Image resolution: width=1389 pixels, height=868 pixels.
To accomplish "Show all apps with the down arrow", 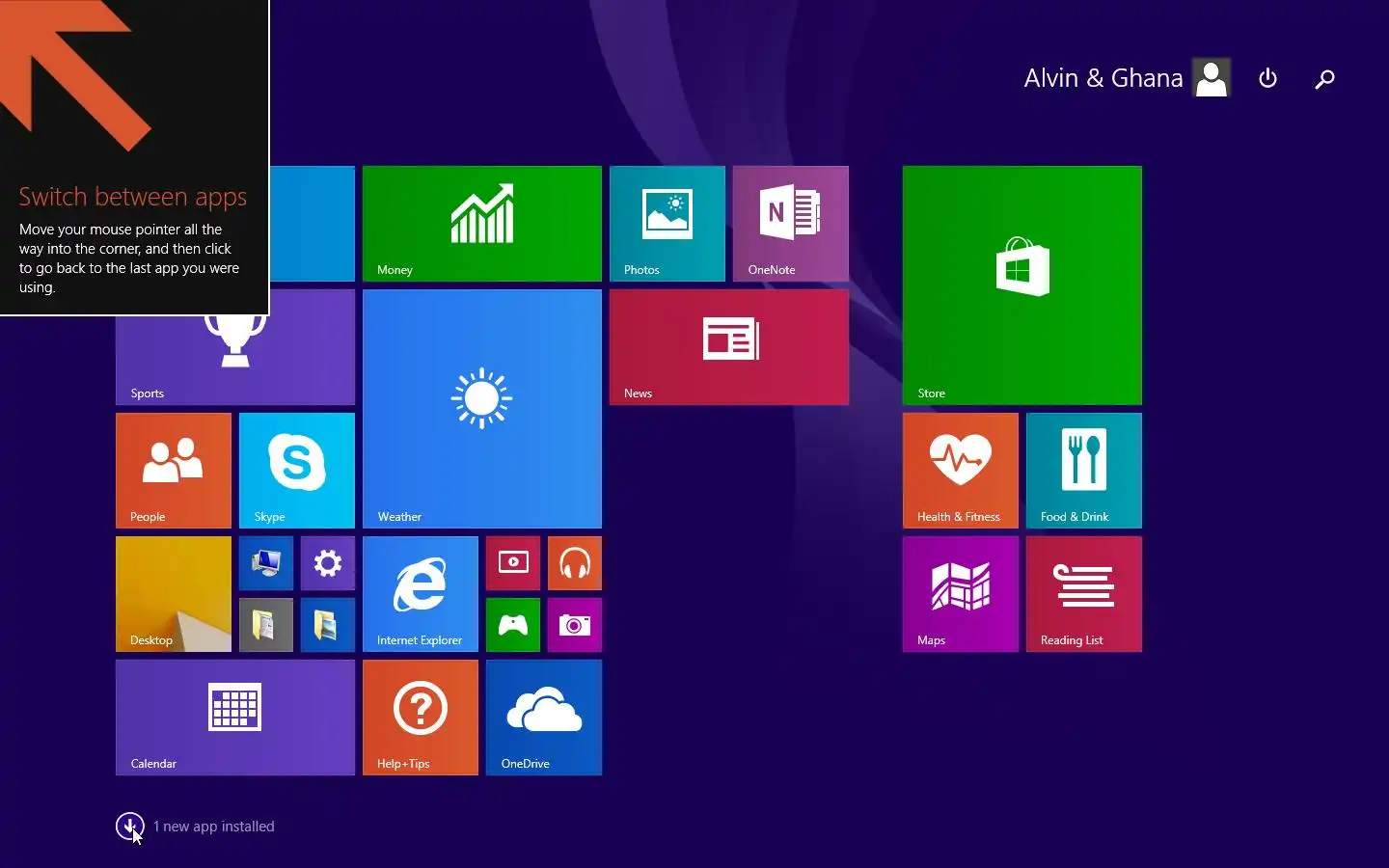I will [x=129, y=826].
